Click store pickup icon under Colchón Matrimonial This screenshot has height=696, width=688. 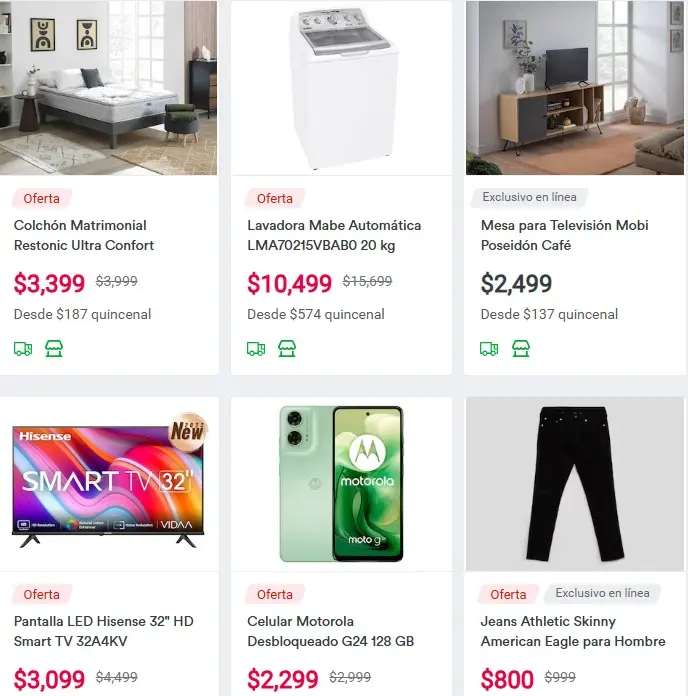pyautogui.click(x=54, y=348)
